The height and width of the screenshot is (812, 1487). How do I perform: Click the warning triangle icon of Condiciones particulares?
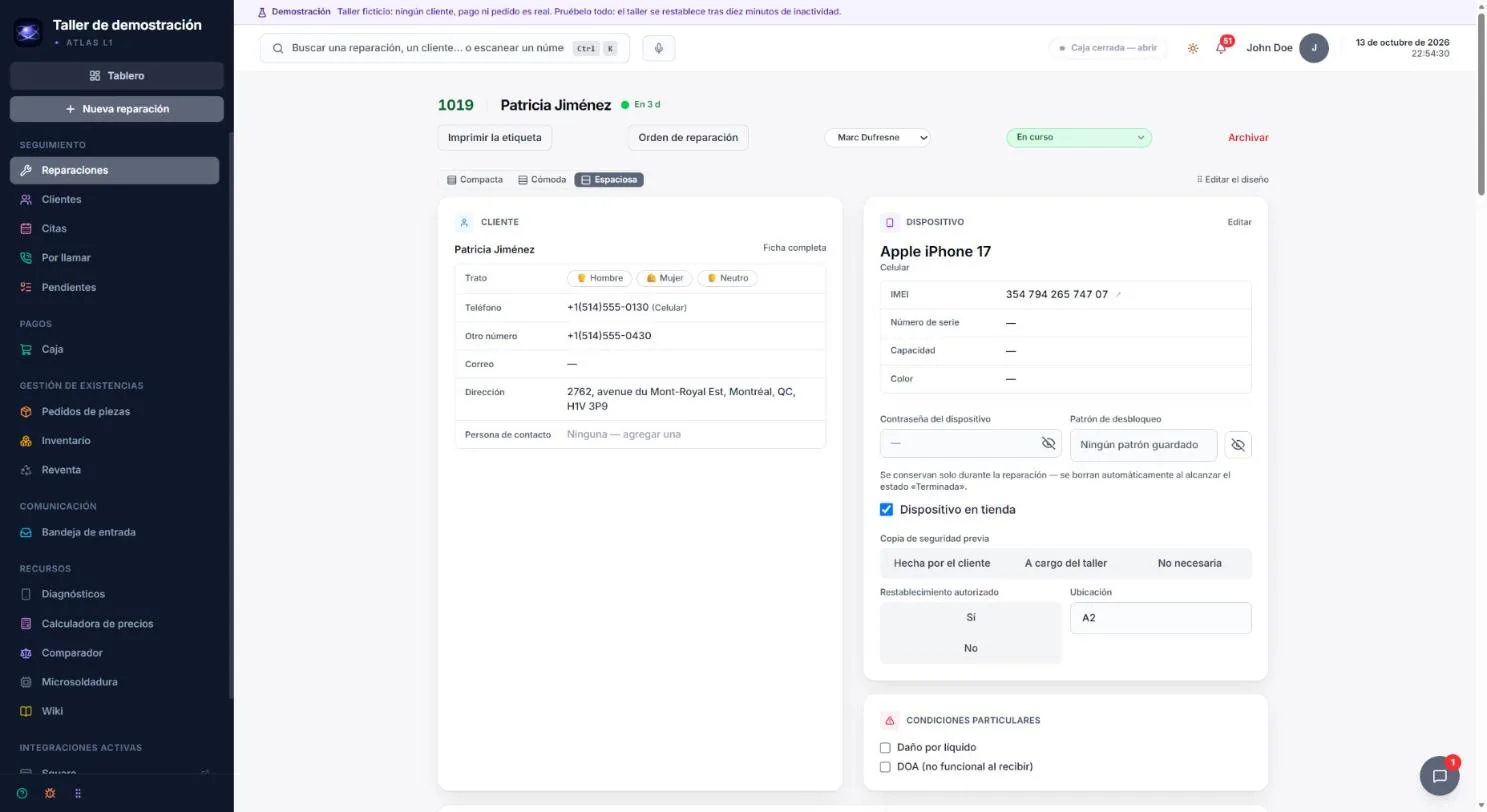pyautogui.click(x=889, y=720)
